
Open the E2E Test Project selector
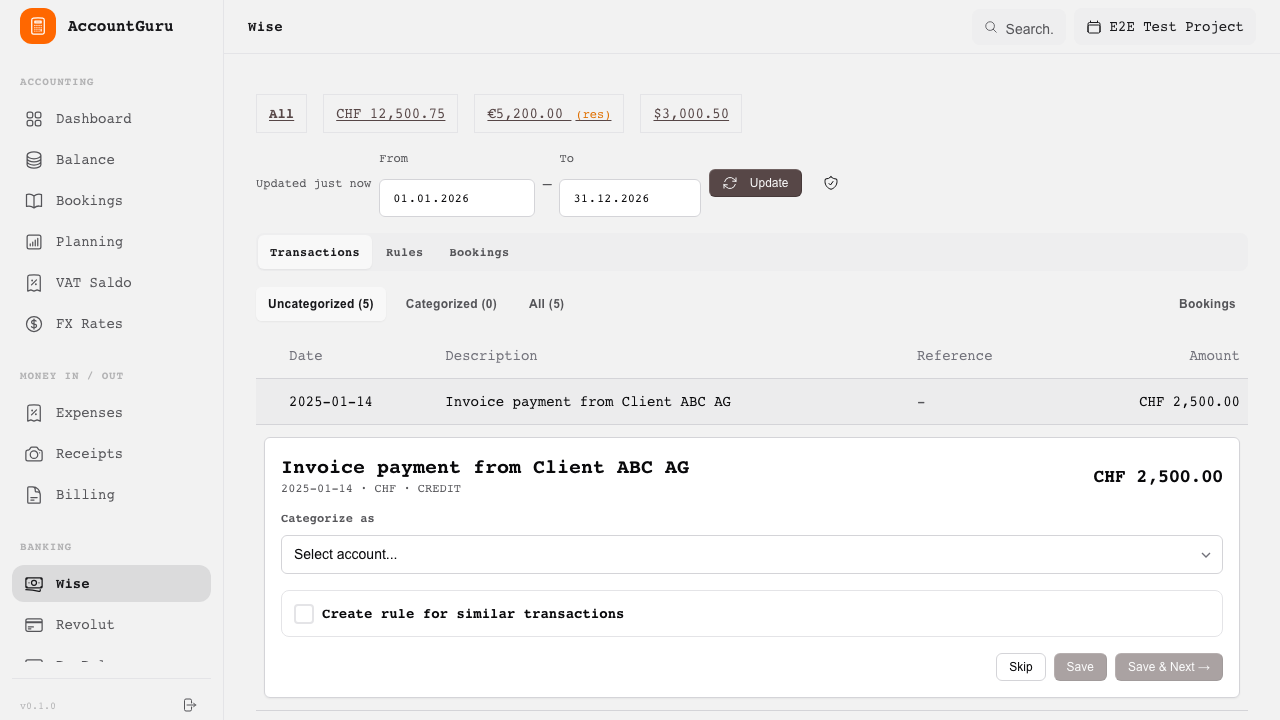(1165, 27)
